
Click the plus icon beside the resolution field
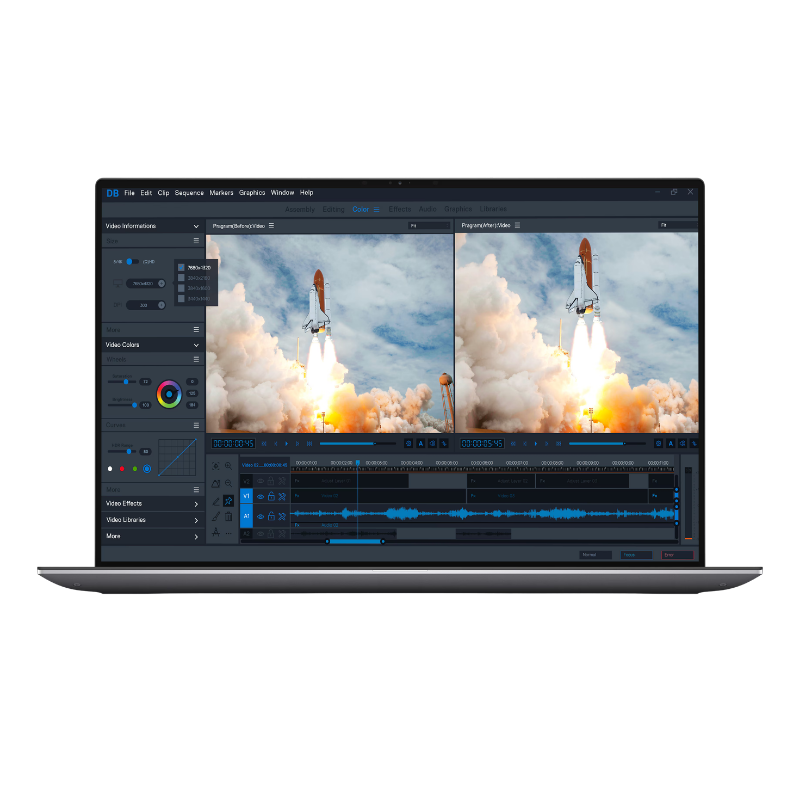click(161, 283)
